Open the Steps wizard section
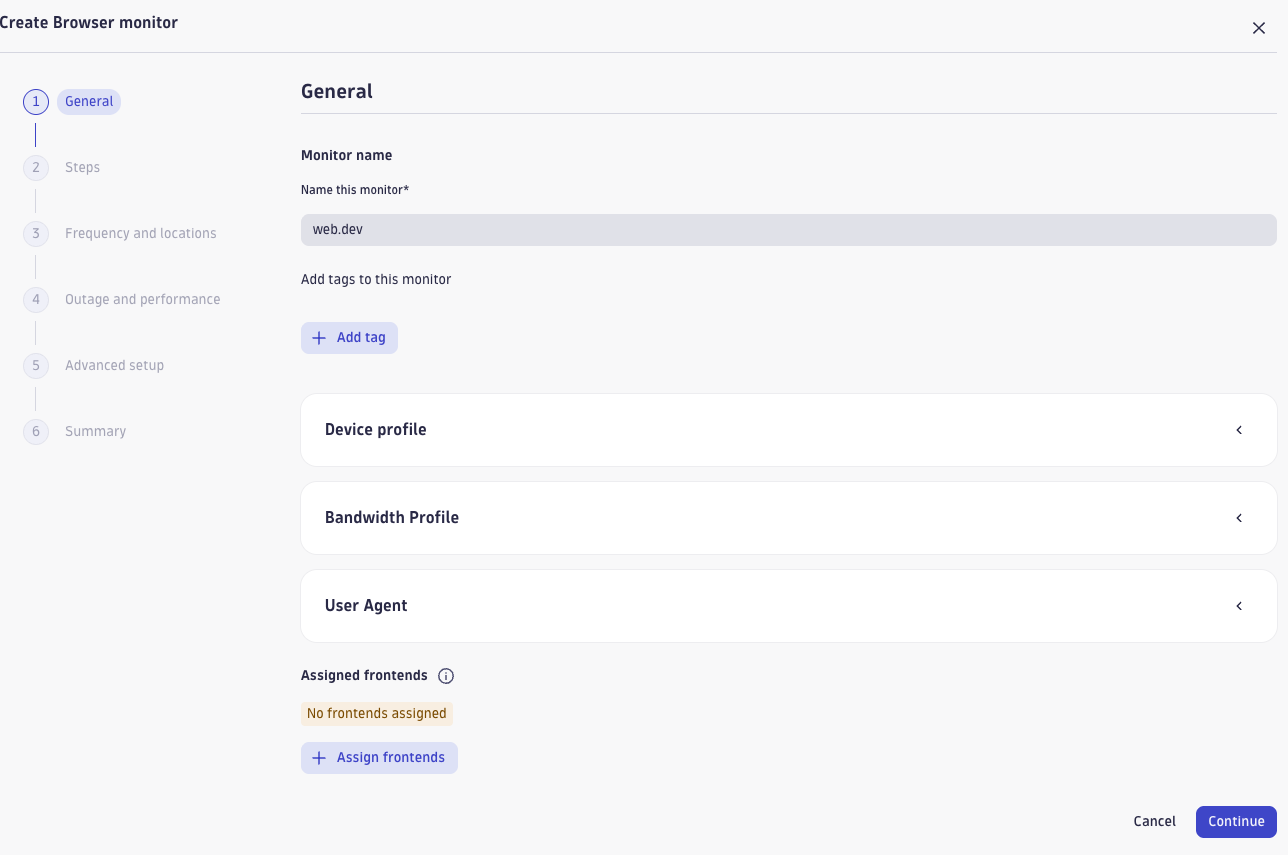 (x=82, y=167)
